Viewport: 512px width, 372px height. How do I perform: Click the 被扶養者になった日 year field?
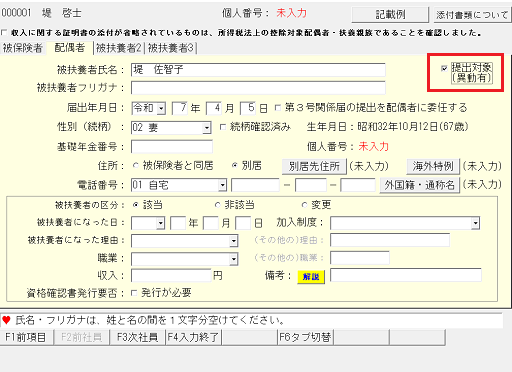click(178, 223)
